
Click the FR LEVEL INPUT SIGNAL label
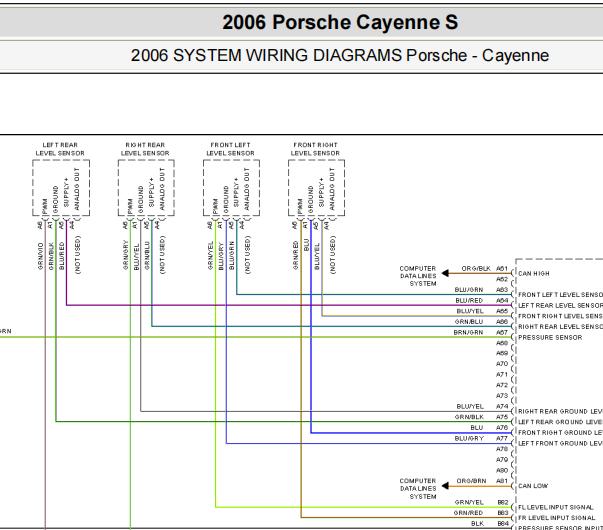pyautogui.click(x=556, y=518)
